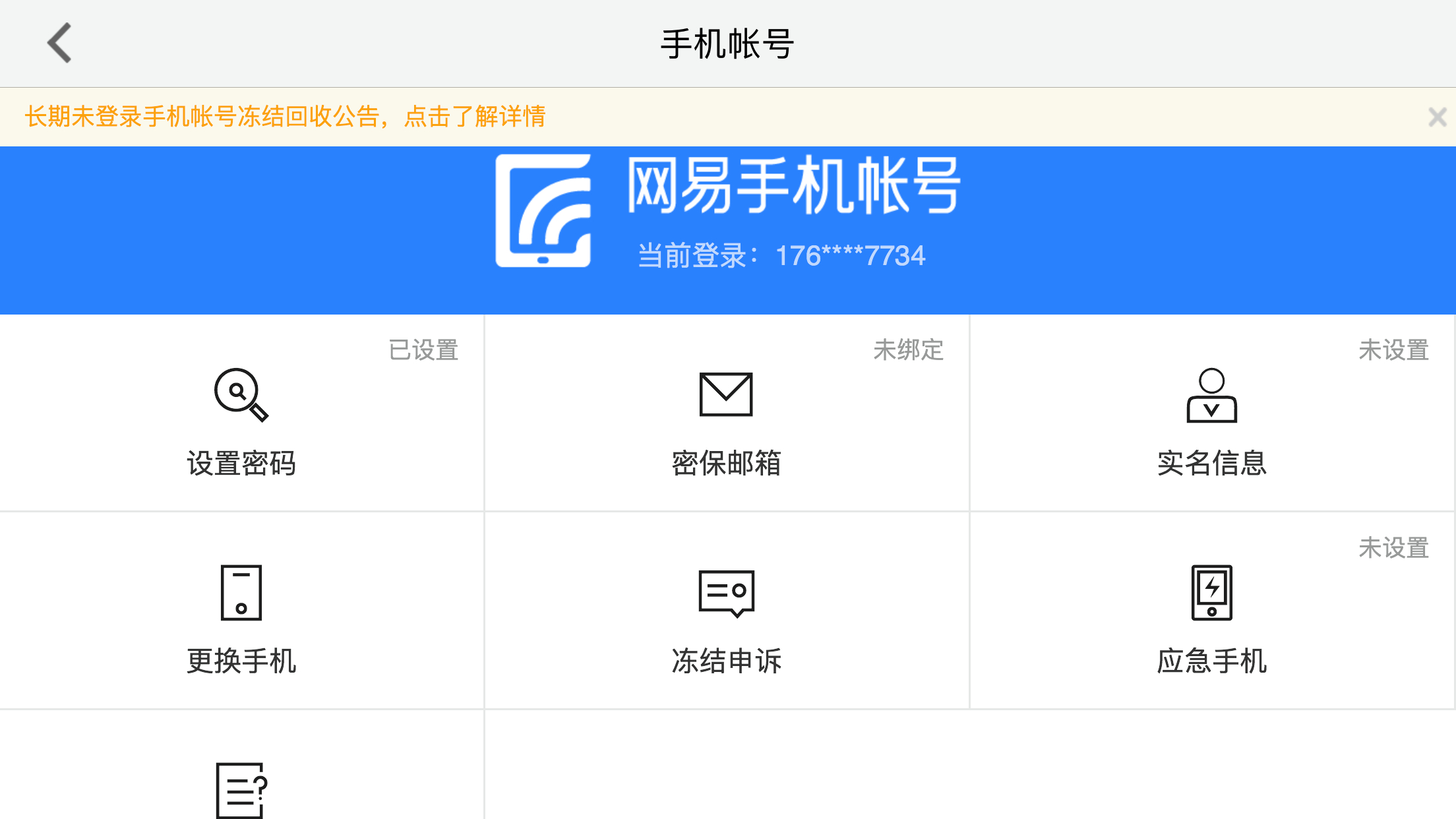
Task: Click the magnifier password icon
Action: [x=241, y=394]
